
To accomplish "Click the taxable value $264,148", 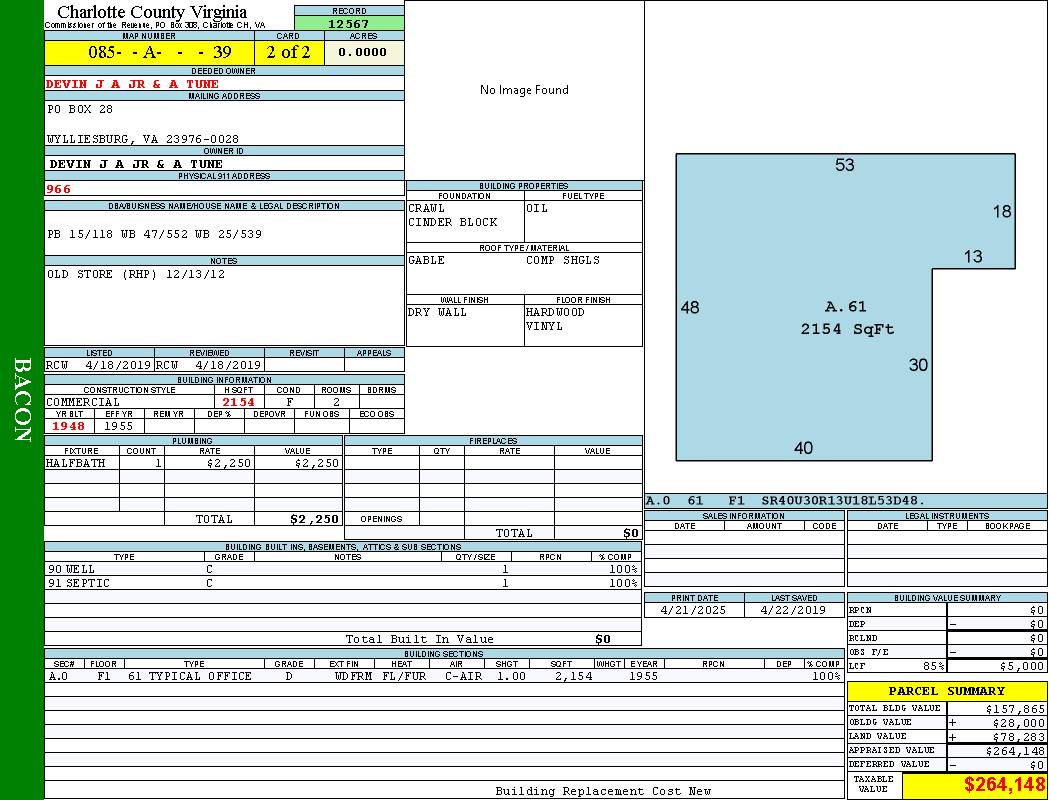I will pyautogui.click(x=1003, y=785).
